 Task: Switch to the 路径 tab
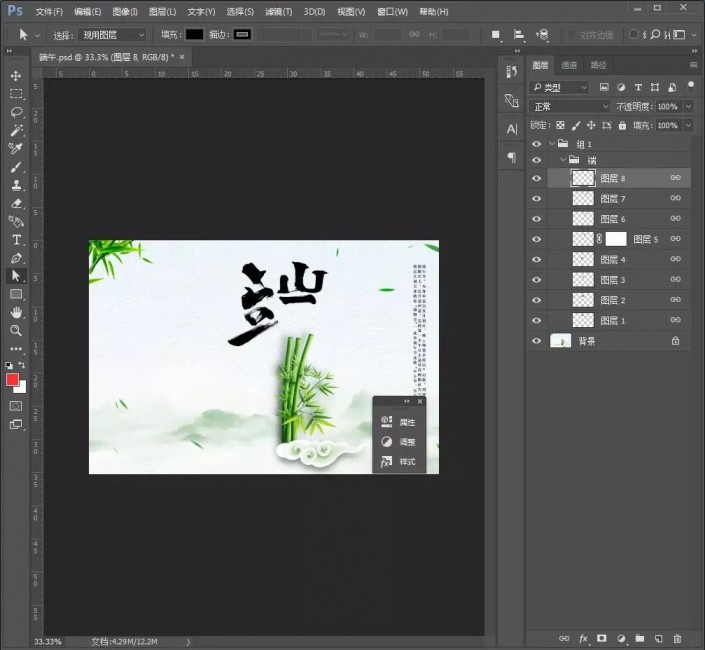(598, 65)
